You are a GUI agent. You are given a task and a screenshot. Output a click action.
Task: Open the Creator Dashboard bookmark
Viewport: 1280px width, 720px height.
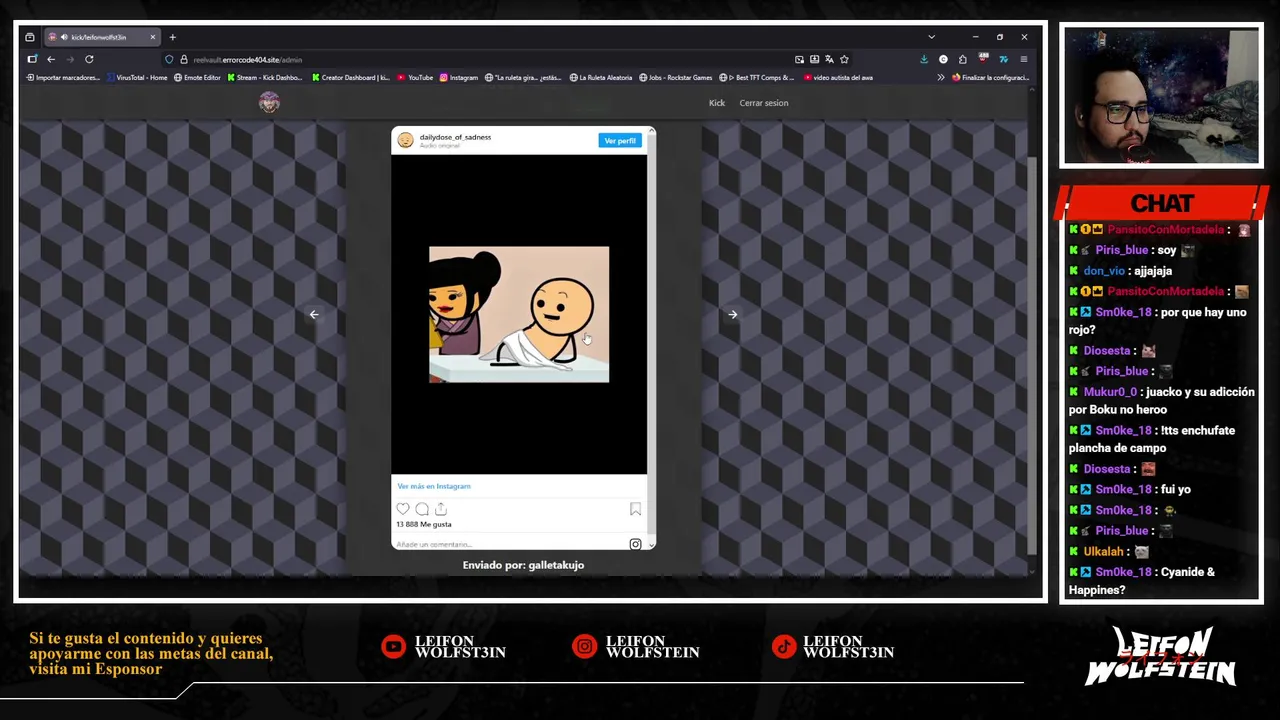pos(350,77)
